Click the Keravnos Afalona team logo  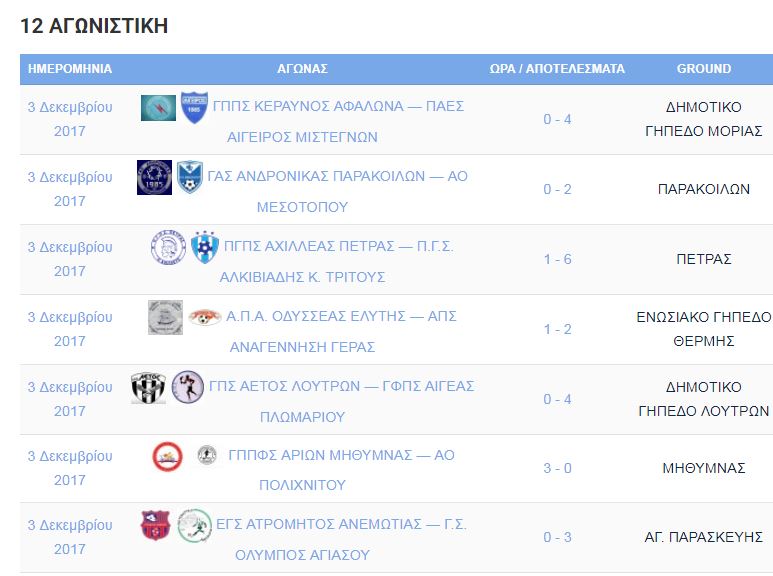[x=158, y=108]
